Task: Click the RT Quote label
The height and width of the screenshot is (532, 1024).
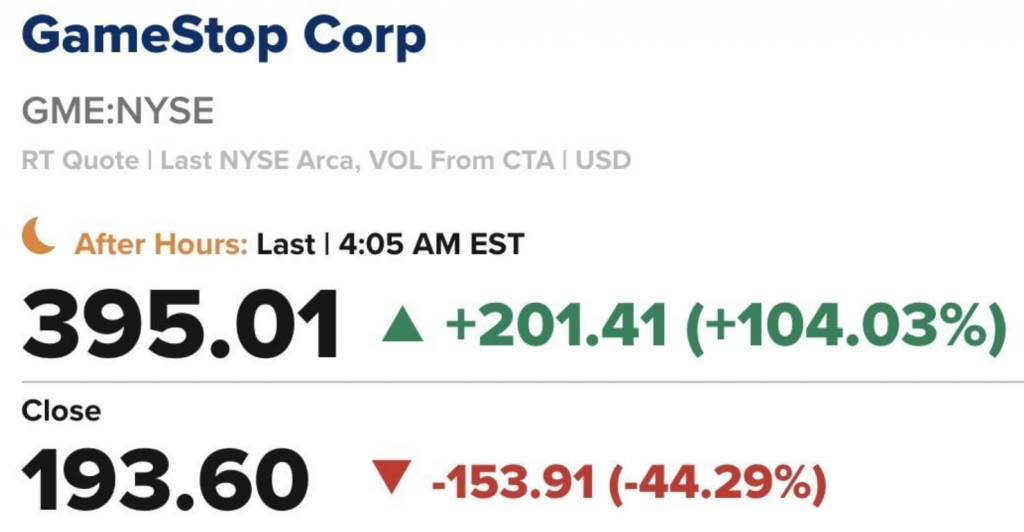Action: (80, 161)
